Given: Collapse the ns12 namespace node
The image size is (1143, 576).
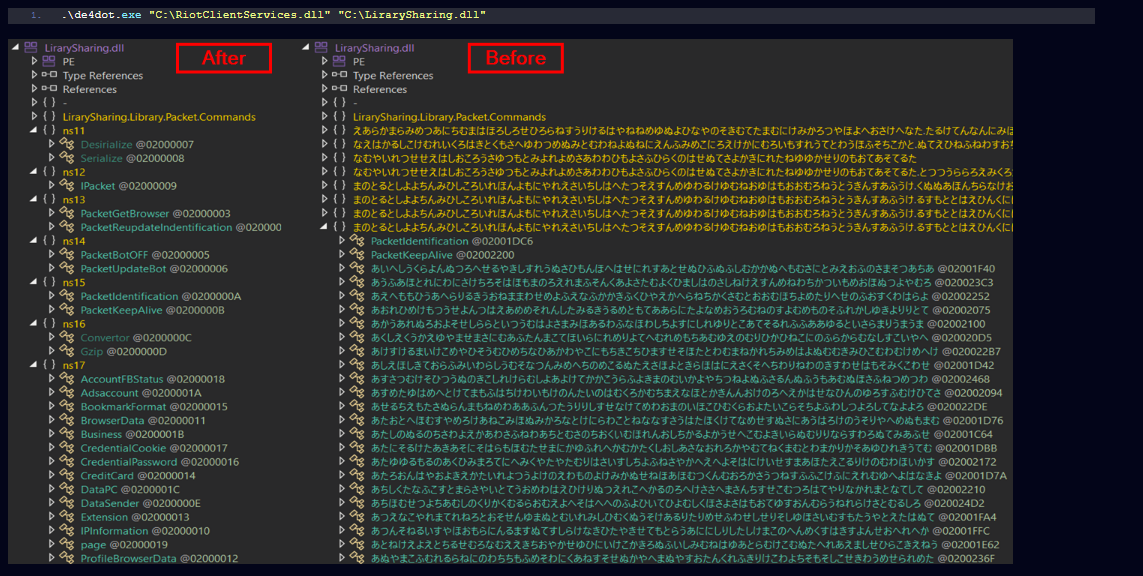Looking at the screenshot, I should [x=34, y=172].
